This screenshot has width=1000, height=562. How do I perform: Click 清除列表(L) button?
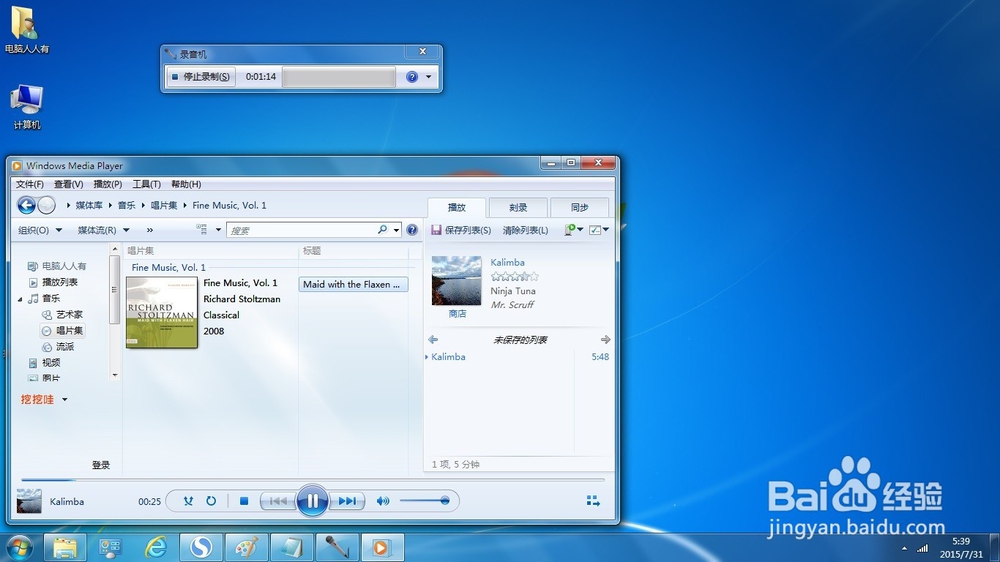point(525,230)
